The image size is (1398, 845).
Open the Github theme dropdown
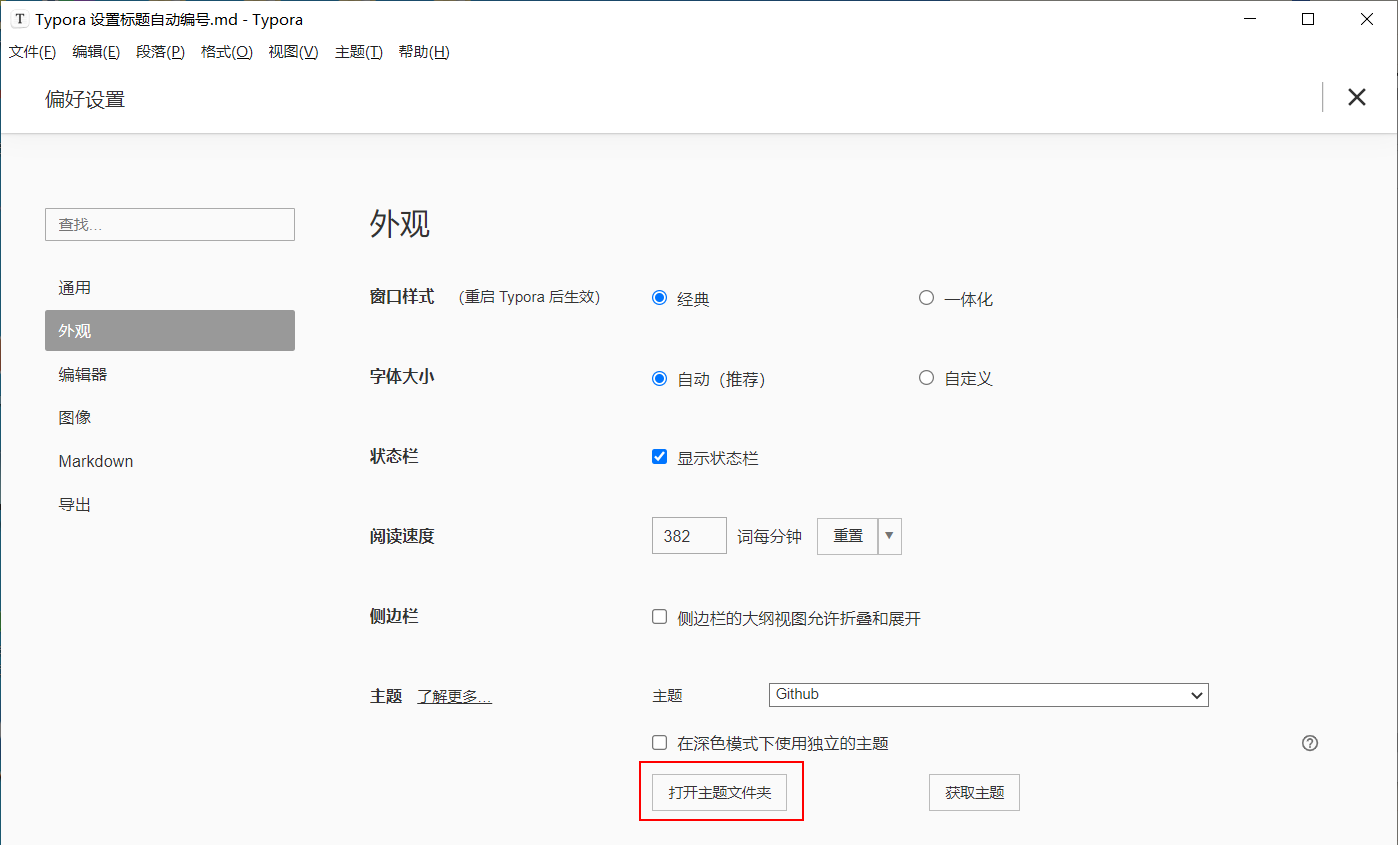point(988,694)
